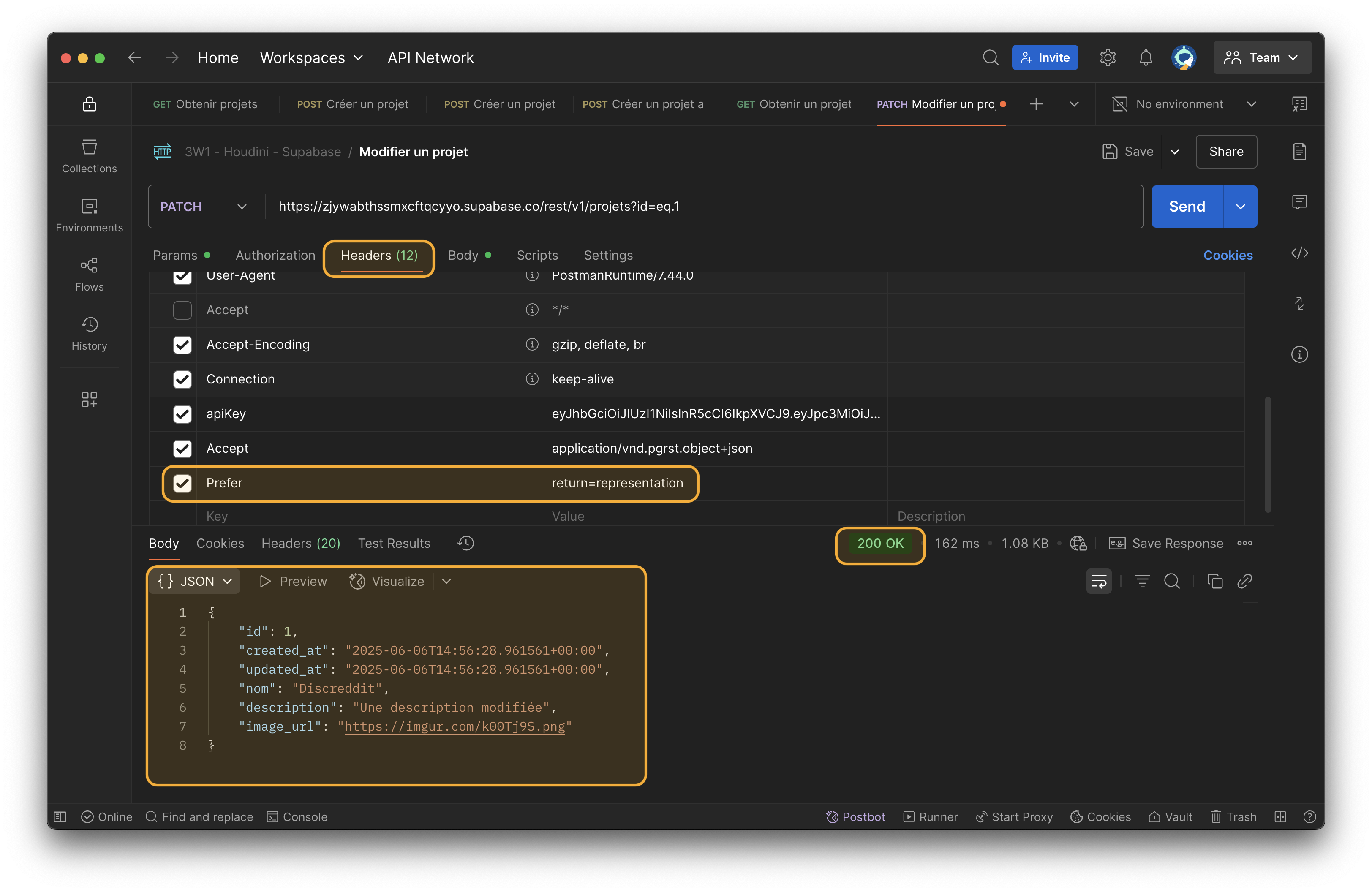
Task: Open the comments panel icon
Action: pos(1299,202)
